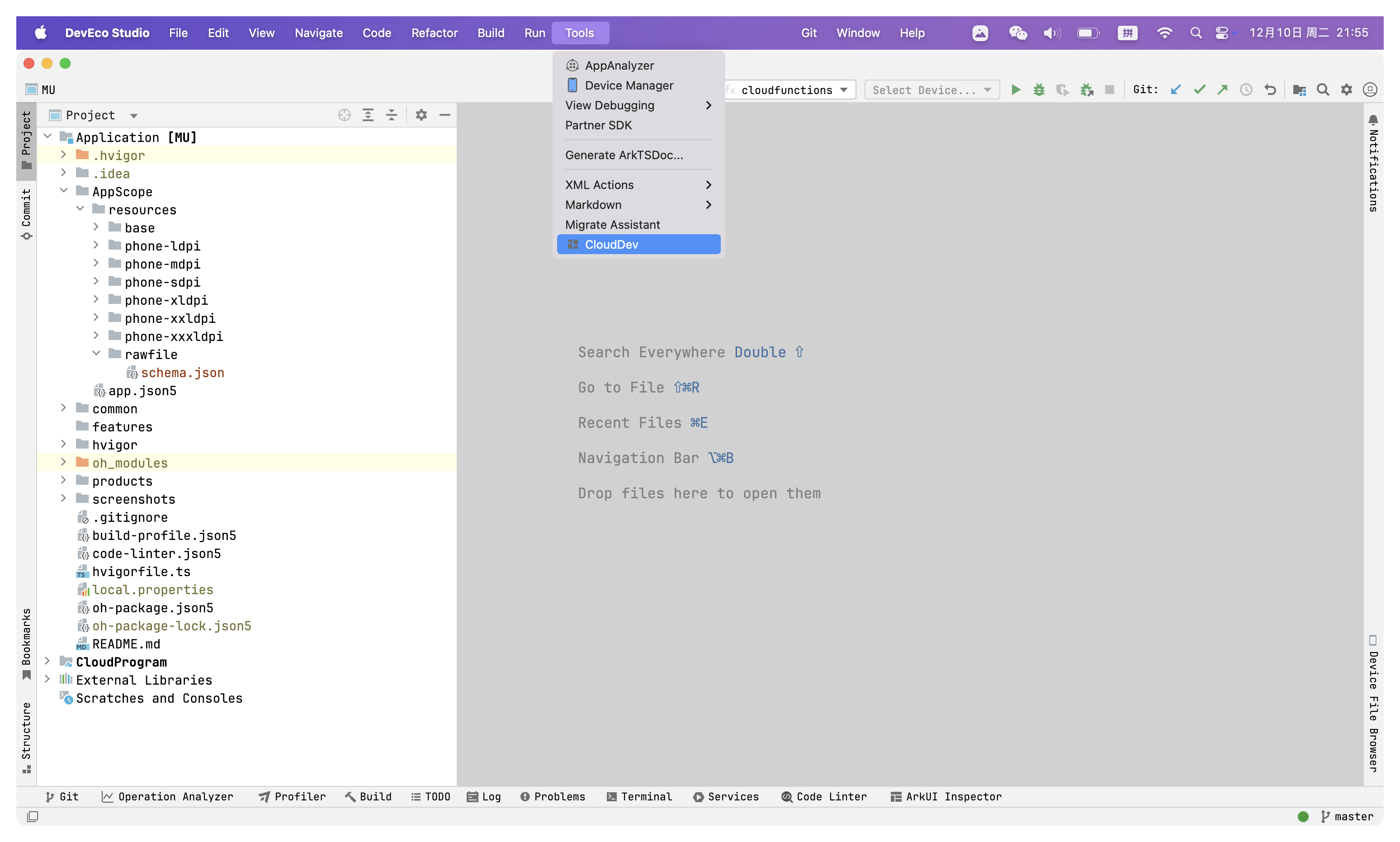
Task: Open Git history clock icon
Action: pyautogui.click(x=1246, y=90)
